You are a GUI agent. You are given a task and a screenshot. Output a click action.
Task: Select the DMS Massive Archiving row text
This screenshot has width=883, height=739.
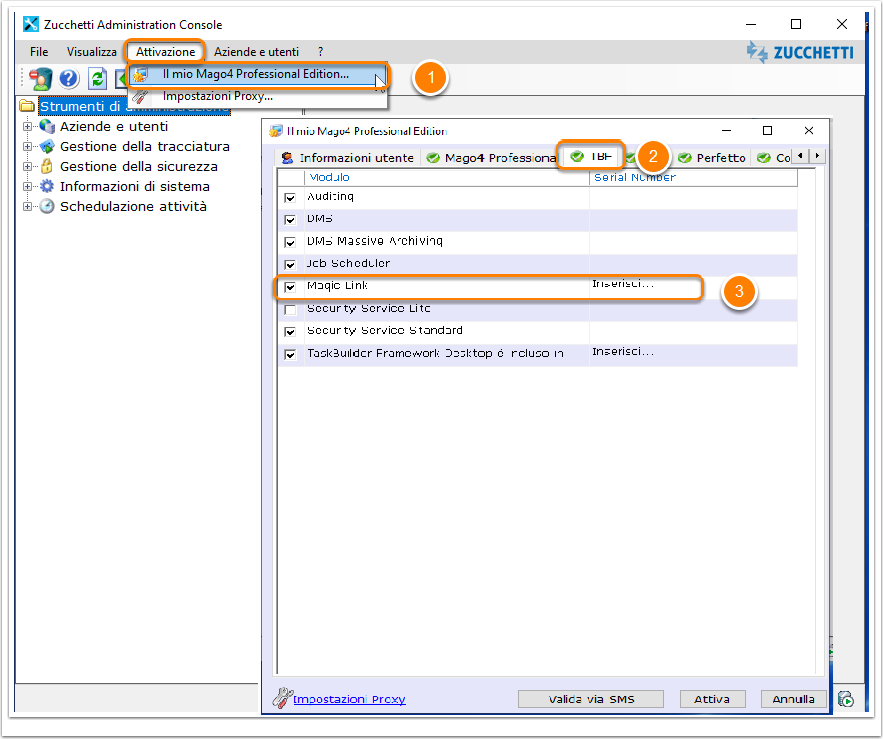(374, 241)
